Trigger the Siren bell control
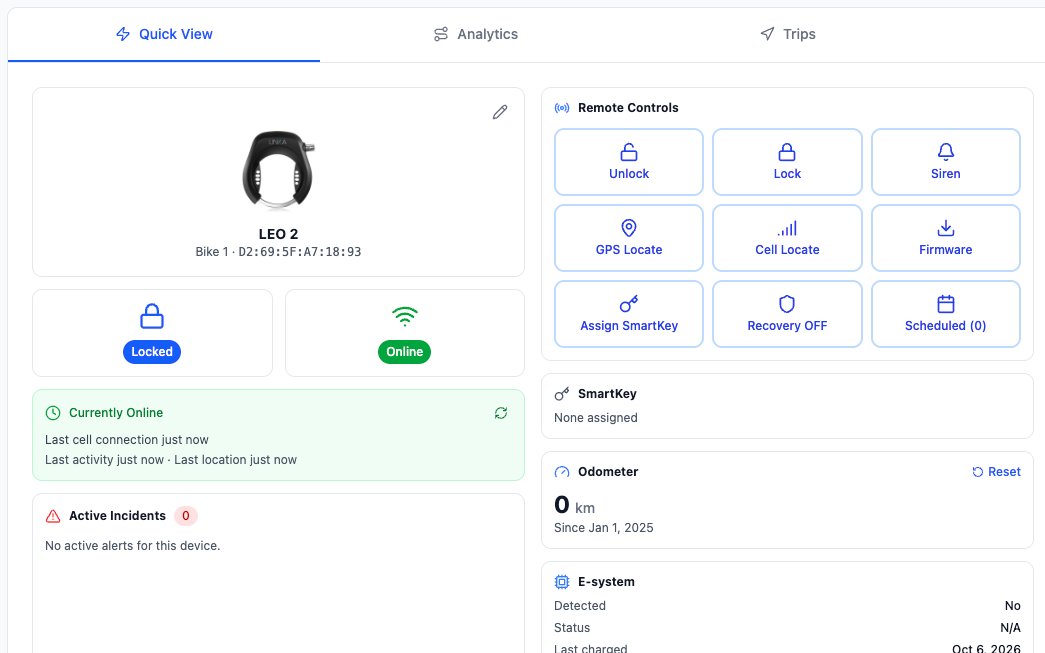 coord(946,162)
